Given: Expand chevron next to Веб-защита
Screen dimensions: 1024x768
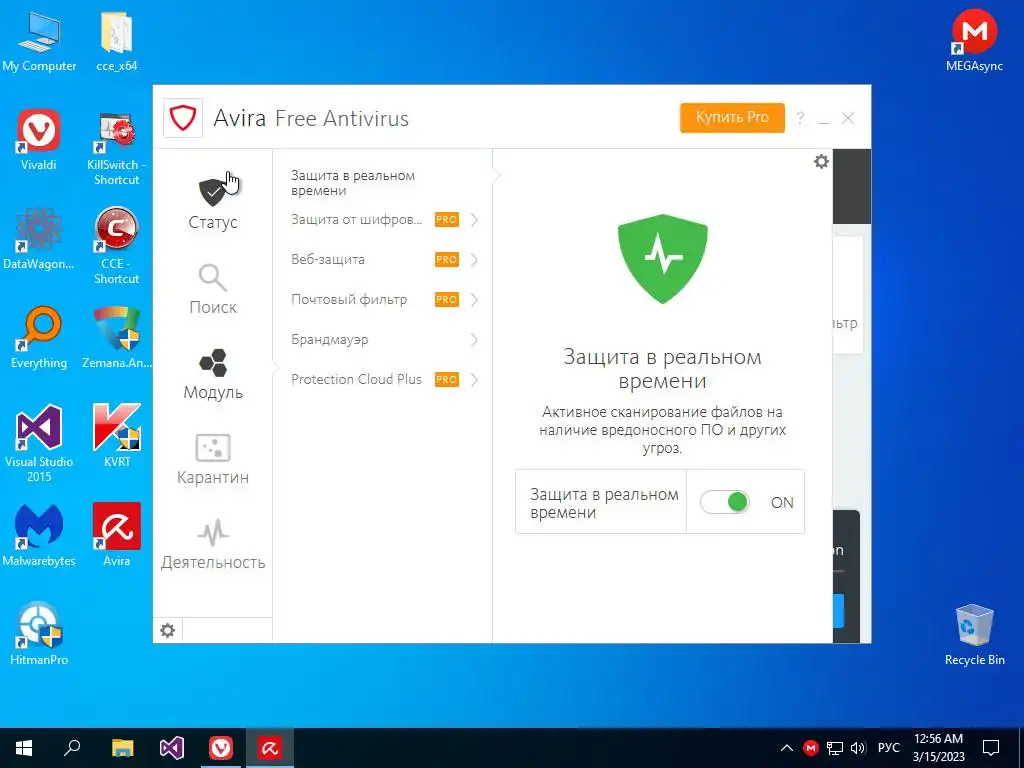Looking at the screenshot, I should click(475, 260).
